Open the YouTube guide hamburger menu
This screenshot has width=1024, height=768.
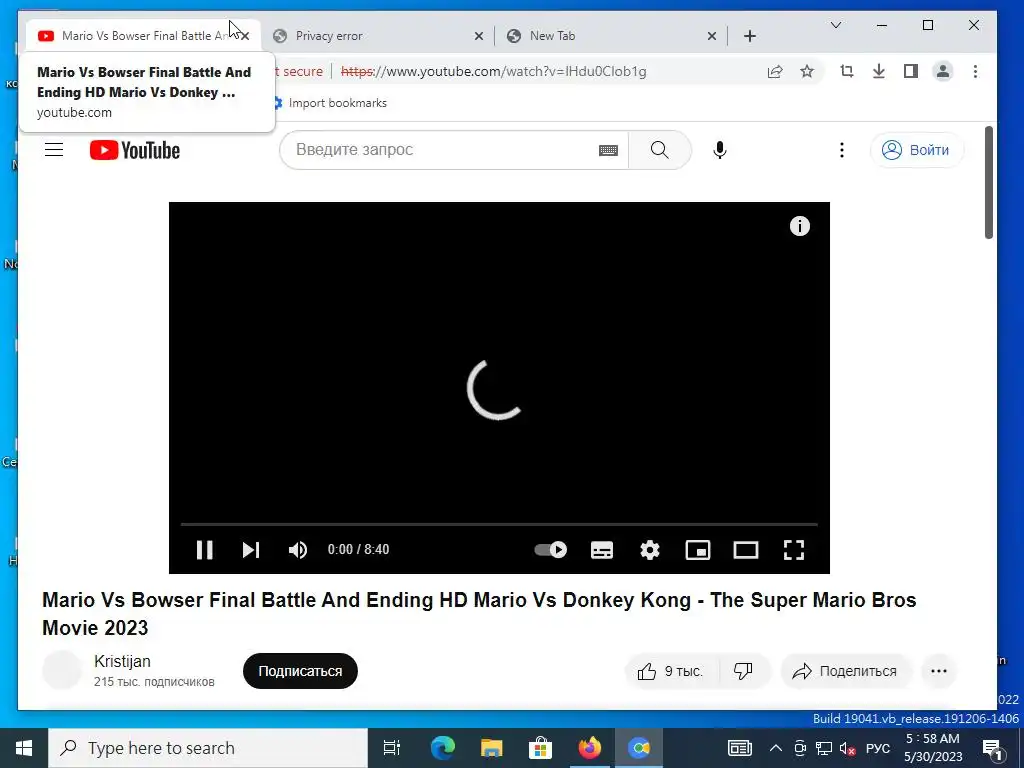54,150
